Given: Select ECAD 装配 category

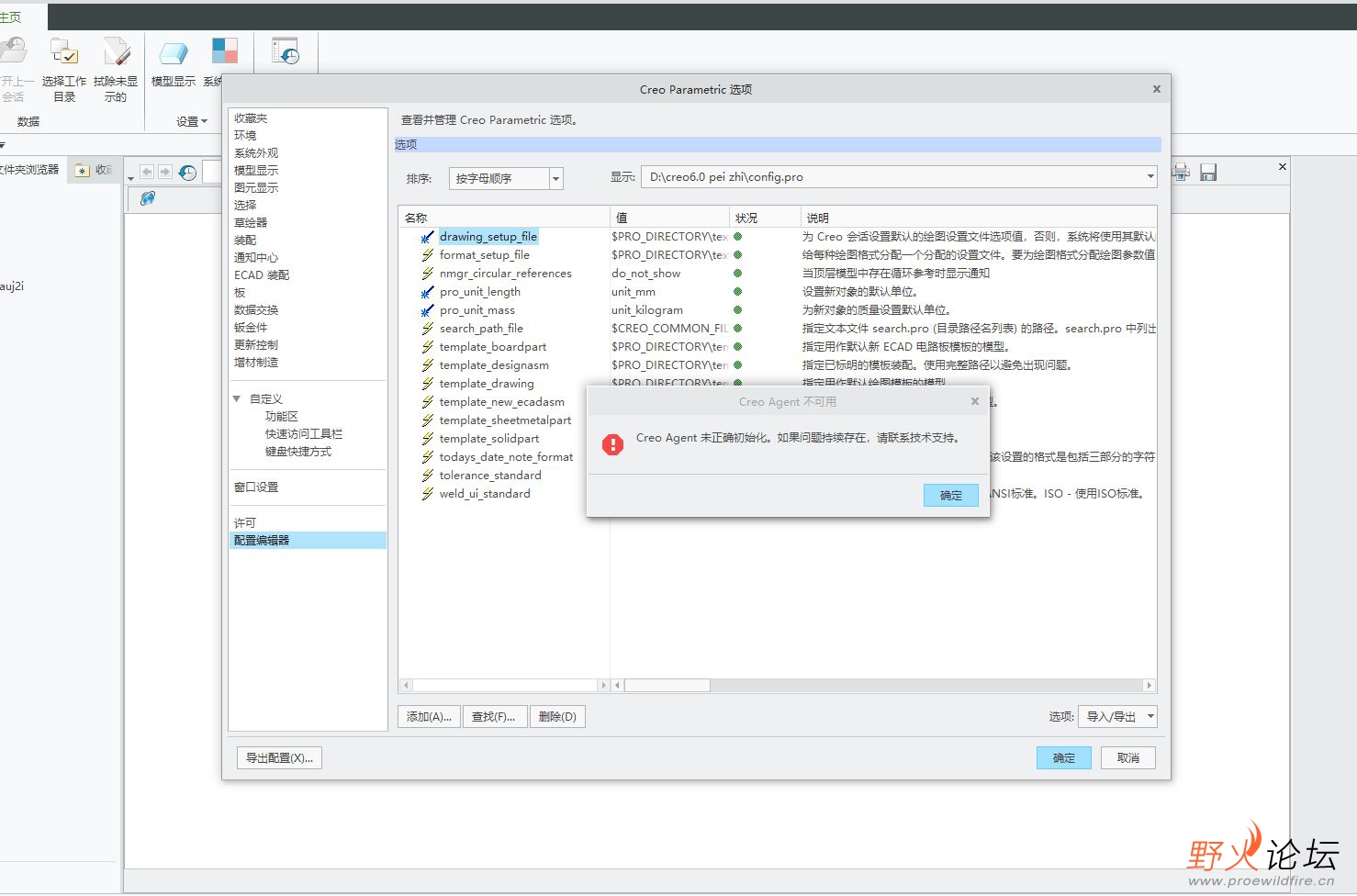Looking at the screenshot, I should pyautogui.click(x=262, y=275).
